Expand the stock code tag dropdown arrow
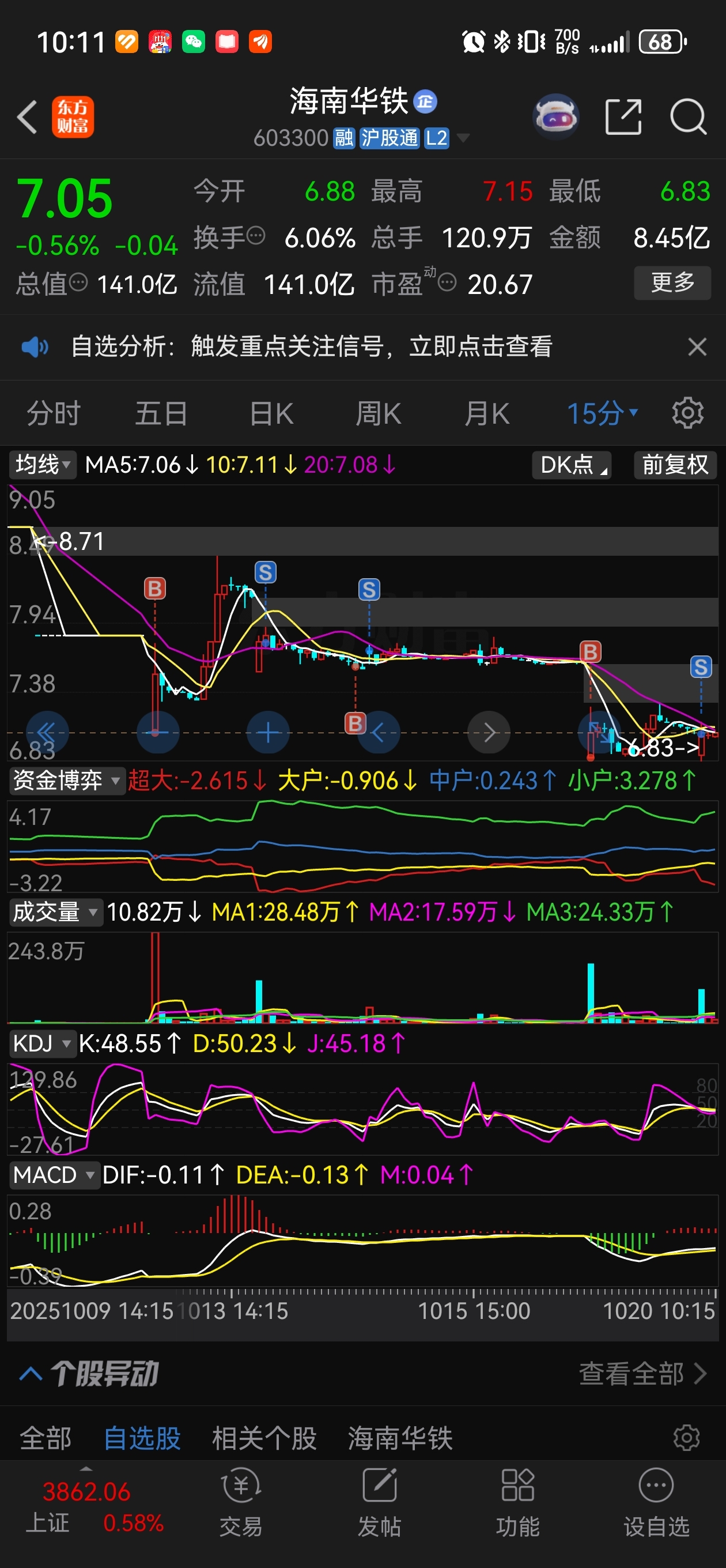 tap(463, 138)
